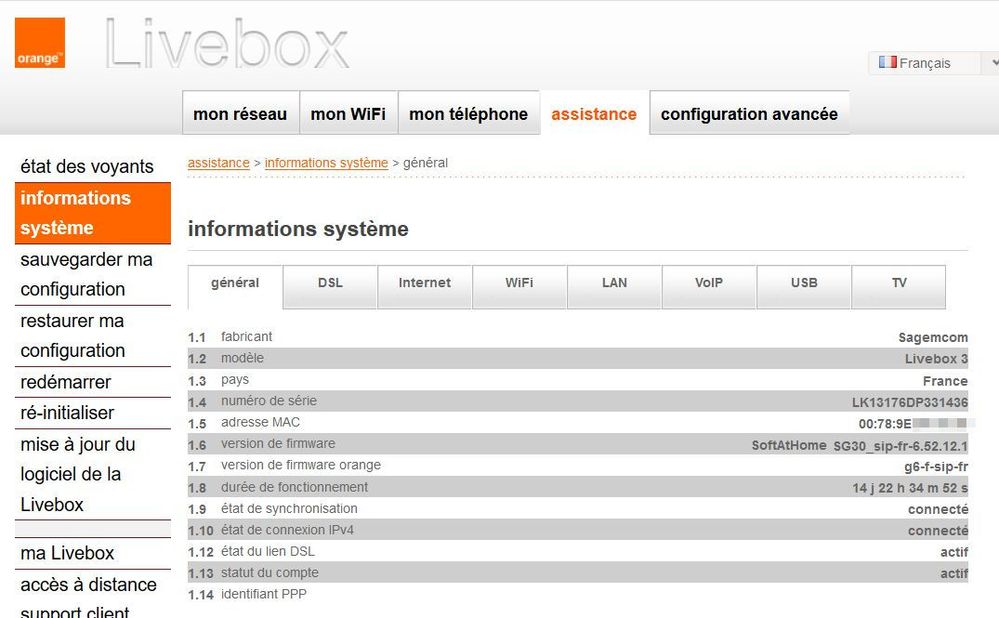Click redémarrer in the sidebar
Screen dimensions: 999x618
click(x=93, y=382)
